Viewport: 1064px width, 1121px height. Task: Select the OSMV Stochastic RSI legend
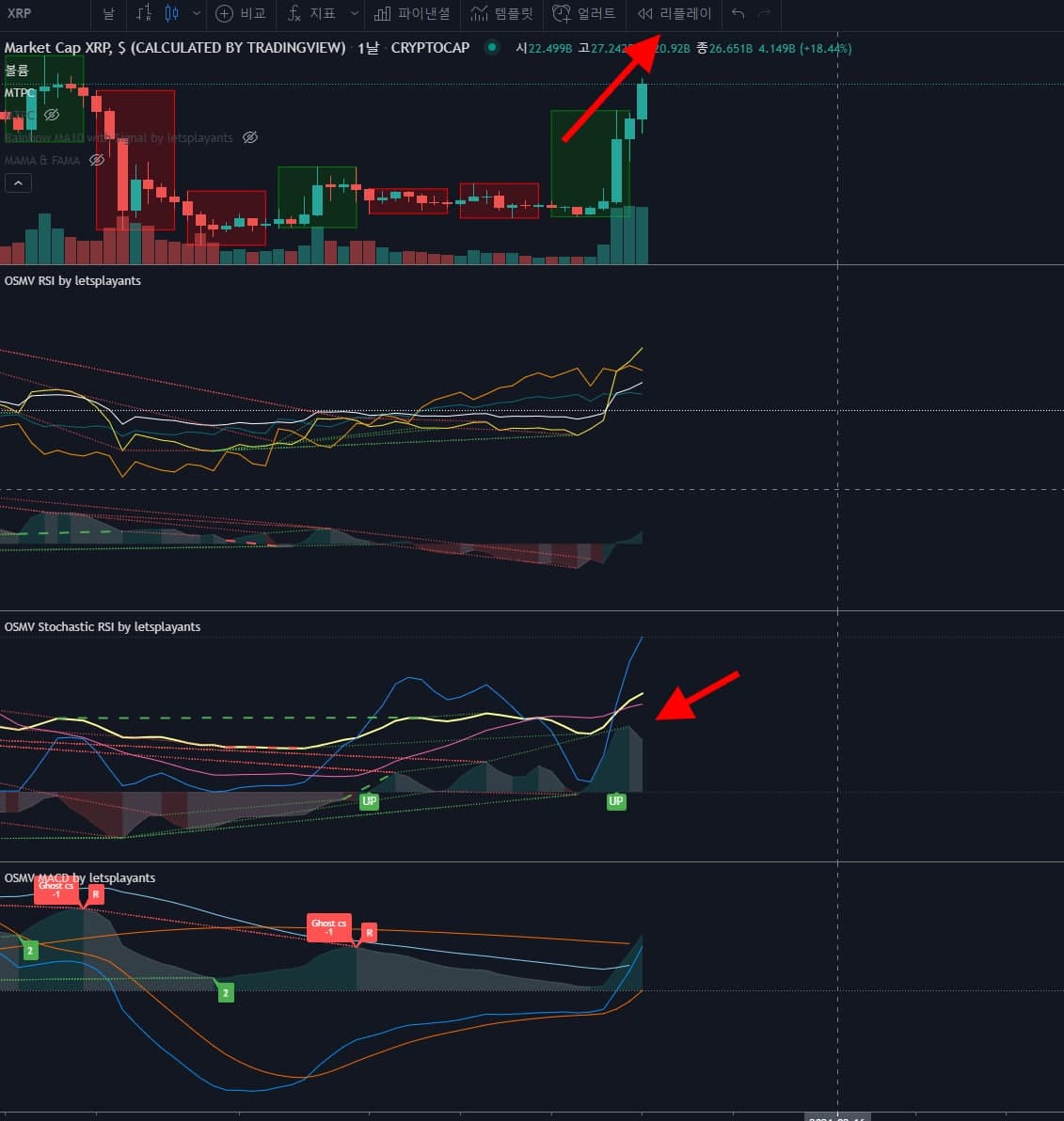click(x=103, y=627)
